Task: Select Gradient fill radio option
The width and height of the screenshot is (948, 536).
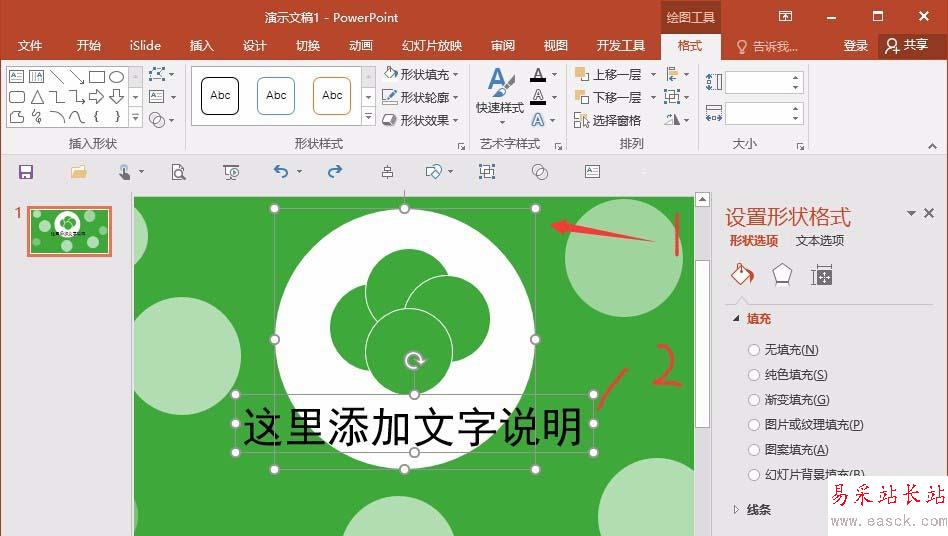Action: (753, 399)
